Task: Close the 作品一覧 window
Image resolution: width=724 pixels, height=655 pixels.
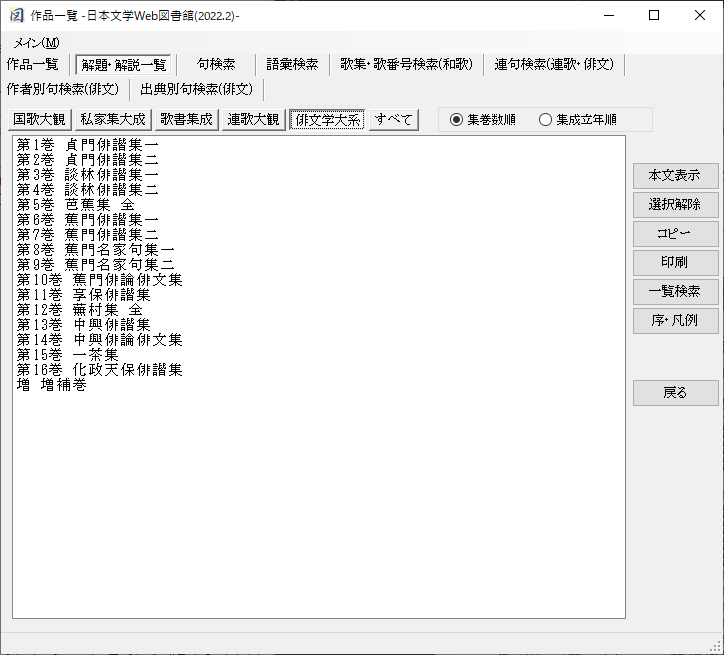Action: (700, 15)
